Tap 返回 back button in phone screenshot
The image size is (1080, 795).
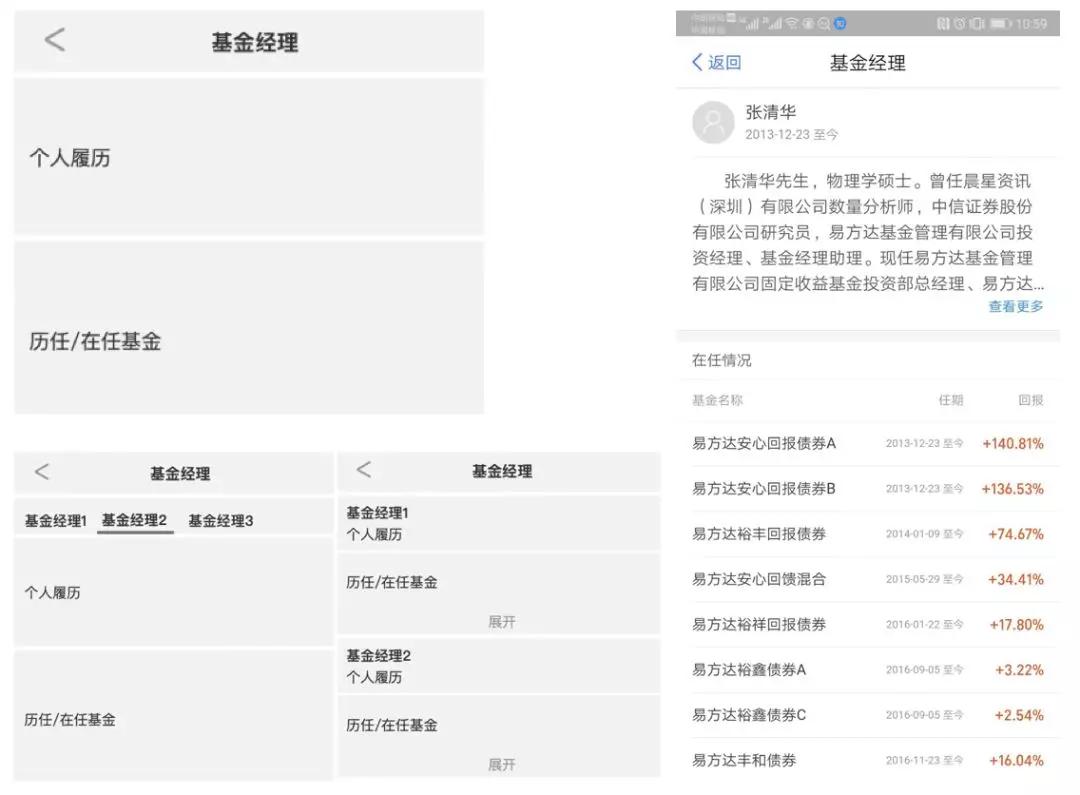click(x=716, y=63)
